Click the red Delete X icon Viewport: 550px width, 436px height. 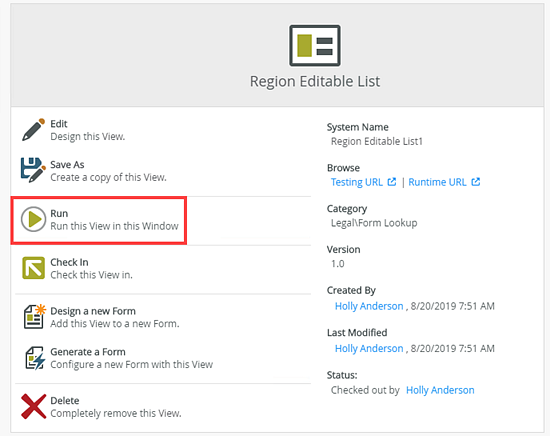point(33,407)
